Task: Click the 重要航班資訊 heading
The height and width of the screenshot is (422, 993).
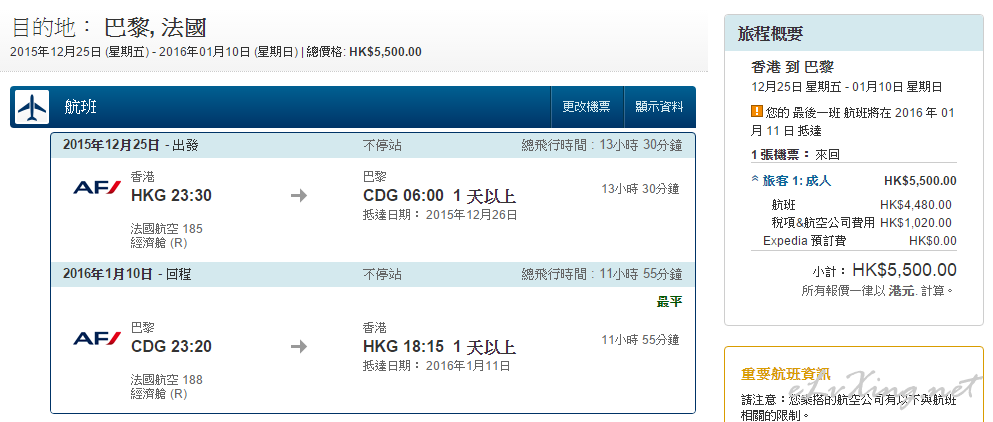Action: click(786, 374)
